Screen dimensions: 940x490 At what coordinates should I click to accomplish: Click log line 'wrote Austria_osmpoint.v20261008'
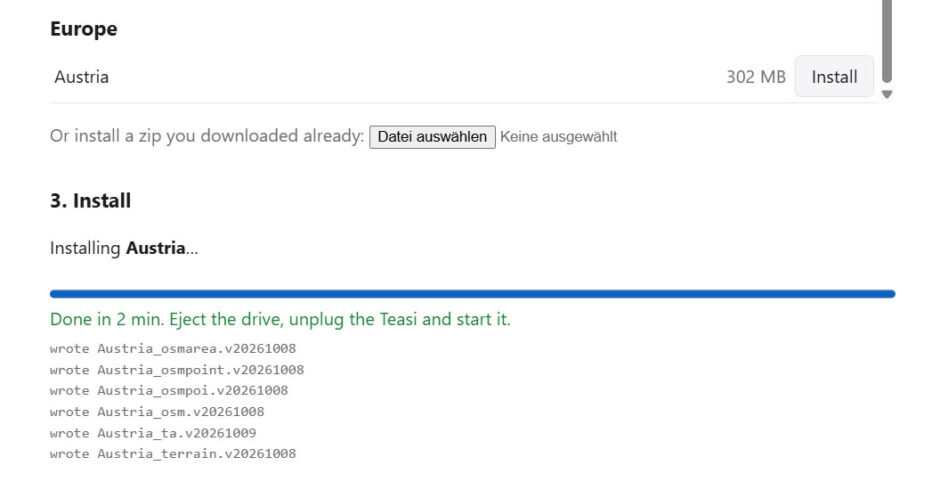pos(177,369)
